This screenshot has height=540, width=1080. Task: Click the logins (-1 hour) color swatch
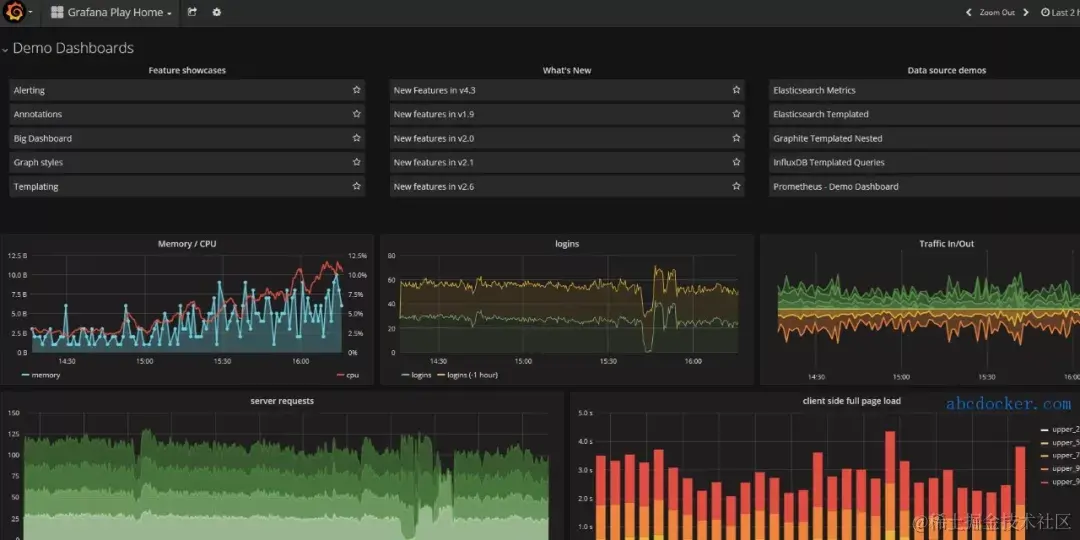click(x=441, y=375)
